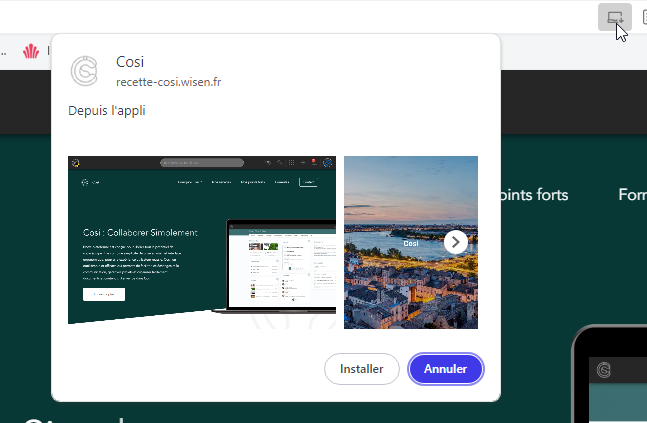The image size is (647, 423).
Task: Click the red shell bookmark icon
Action: click(x=31, y=51)
